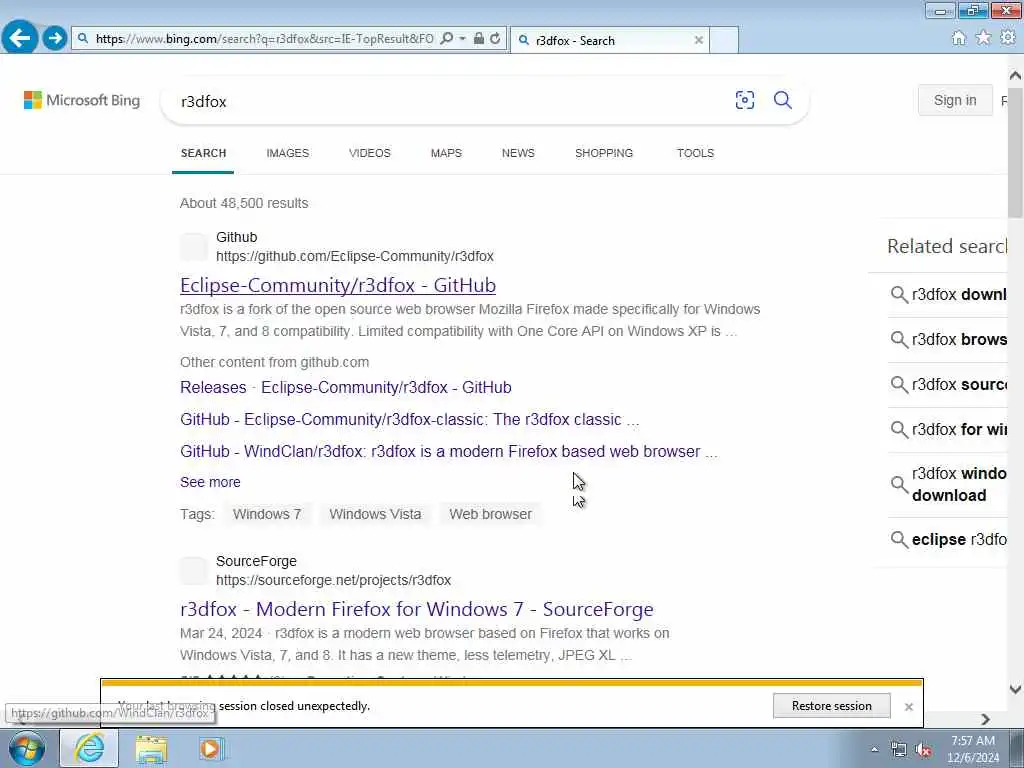Viewport: 1024px width, 768px height.
Task: Go forward with the Forward arrow button
Action: pyautogui.click(x=56, y=38)
